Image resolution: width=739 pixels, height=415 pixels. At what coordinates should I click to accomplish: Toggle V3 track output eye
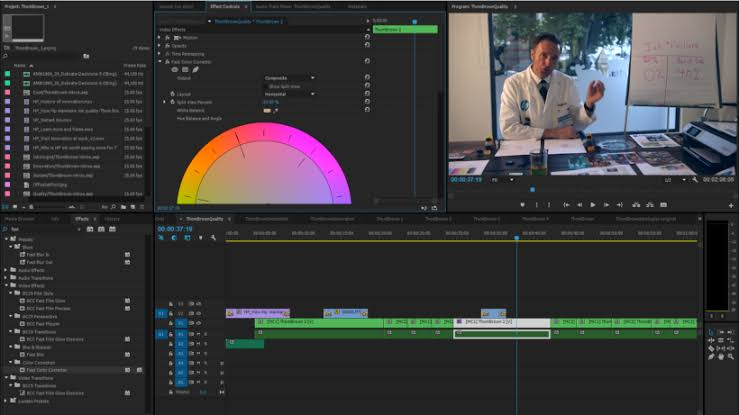(198, 304)
